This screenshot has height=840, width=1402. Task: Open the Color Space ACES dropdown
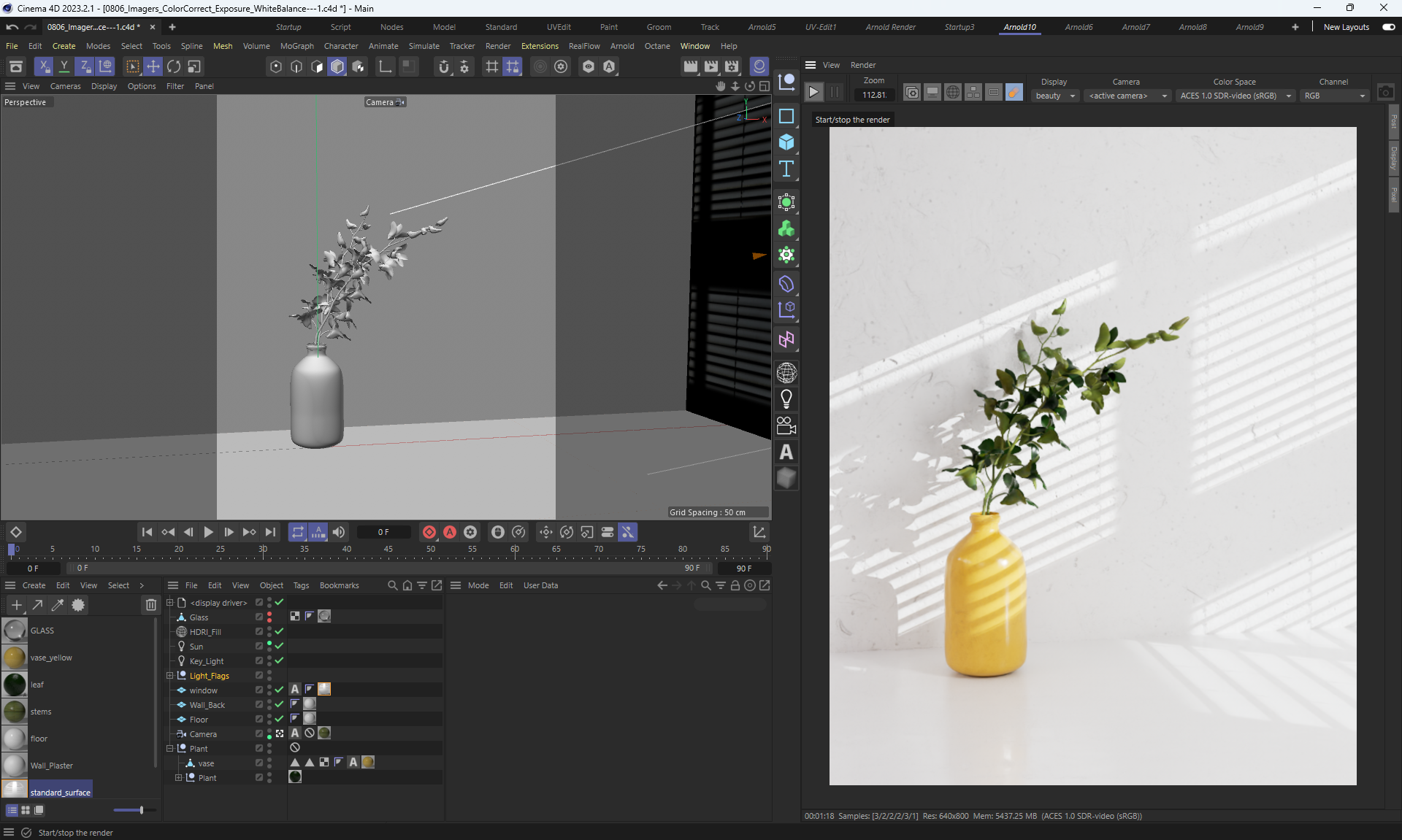1236,96
